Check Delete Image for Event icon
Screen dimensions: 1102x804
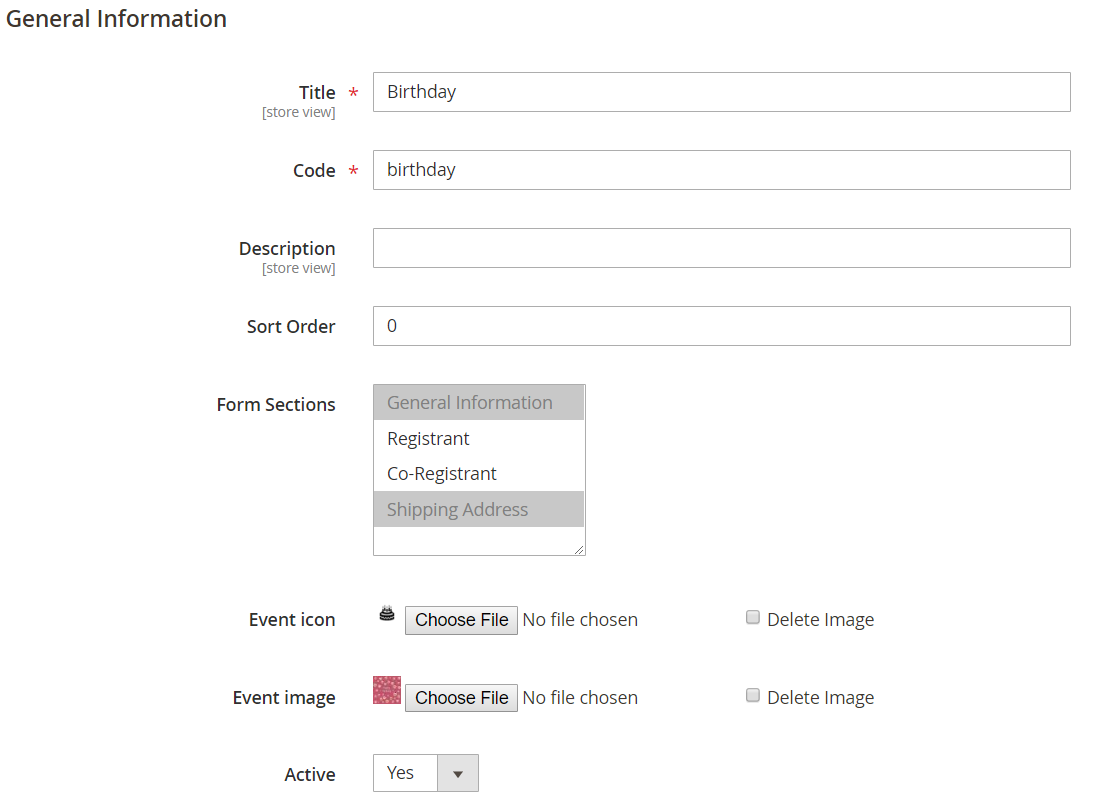tap(753, 618)
